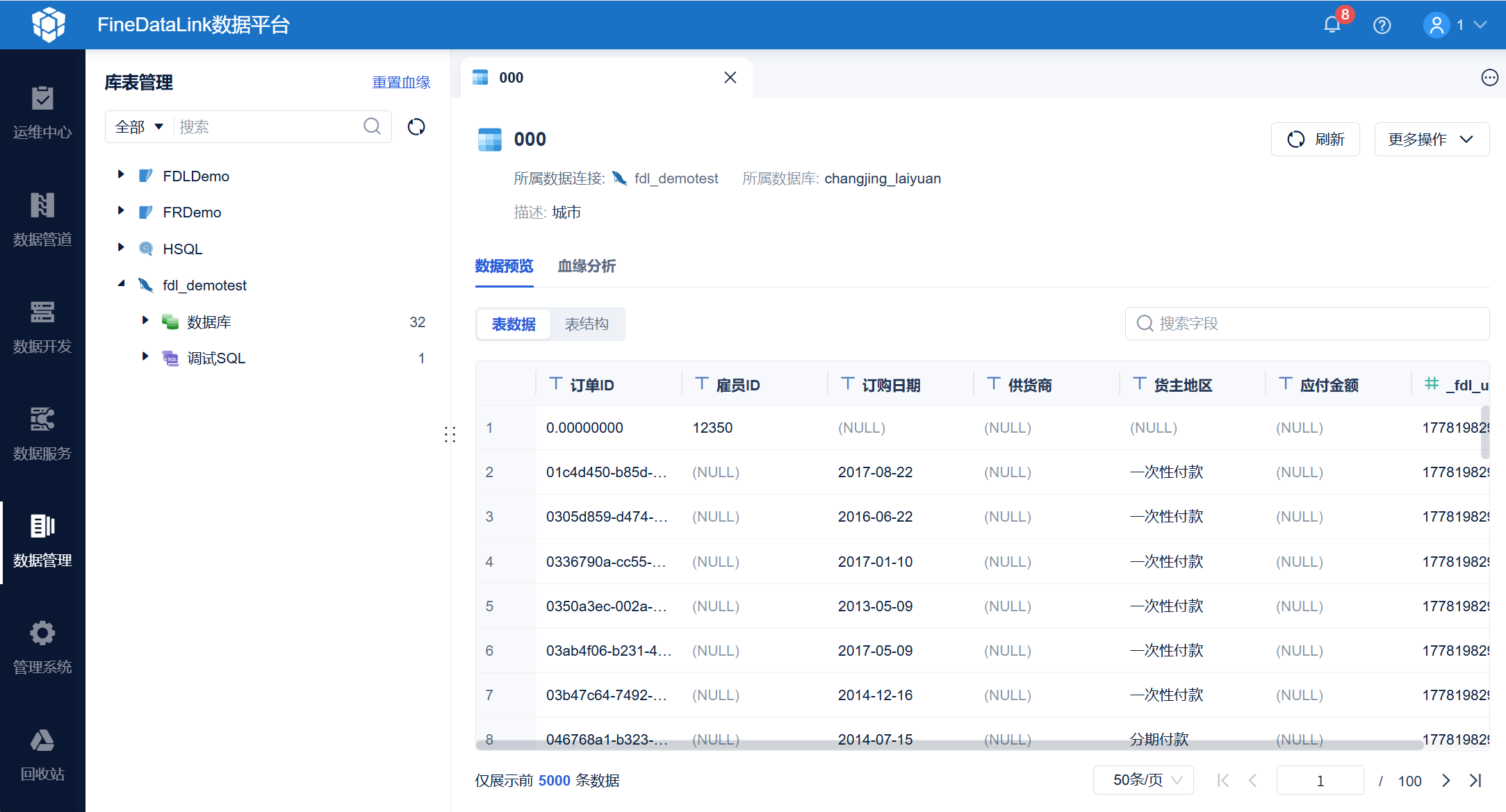The width and height of the screenshot is (1506, 812).
Task: Click the vertical scrollbar of the table
Action: click(x=1485, y=431)
